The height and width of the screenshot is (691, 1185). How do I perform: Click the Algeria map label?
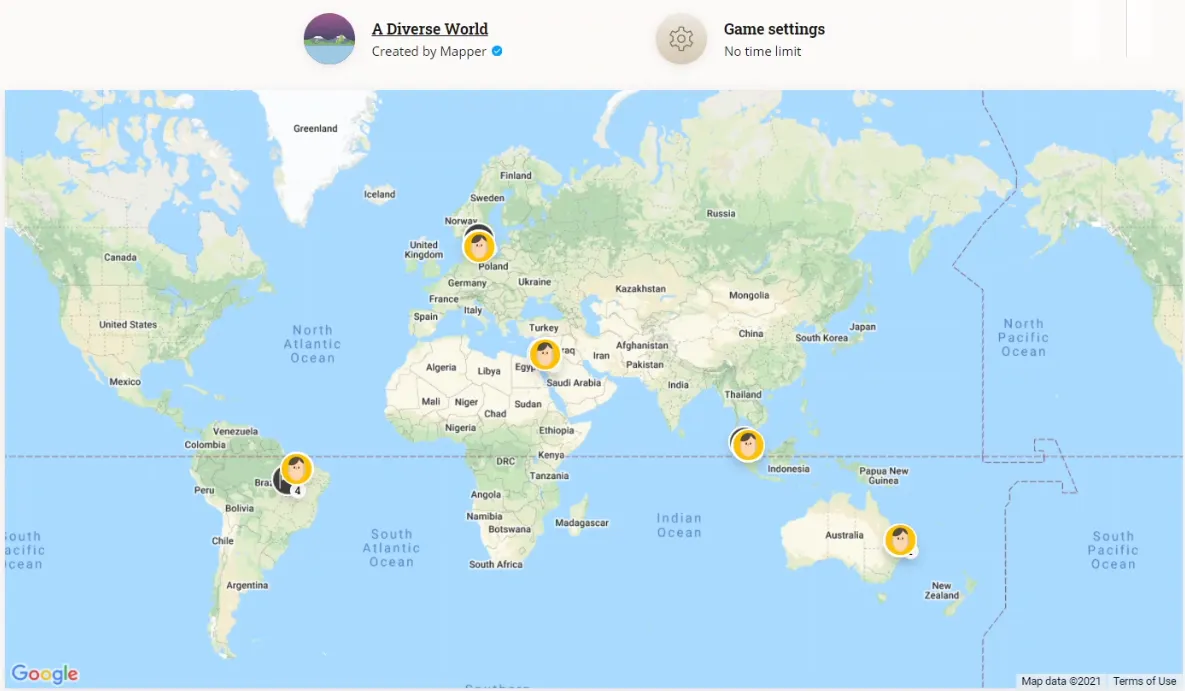[441, 367]
